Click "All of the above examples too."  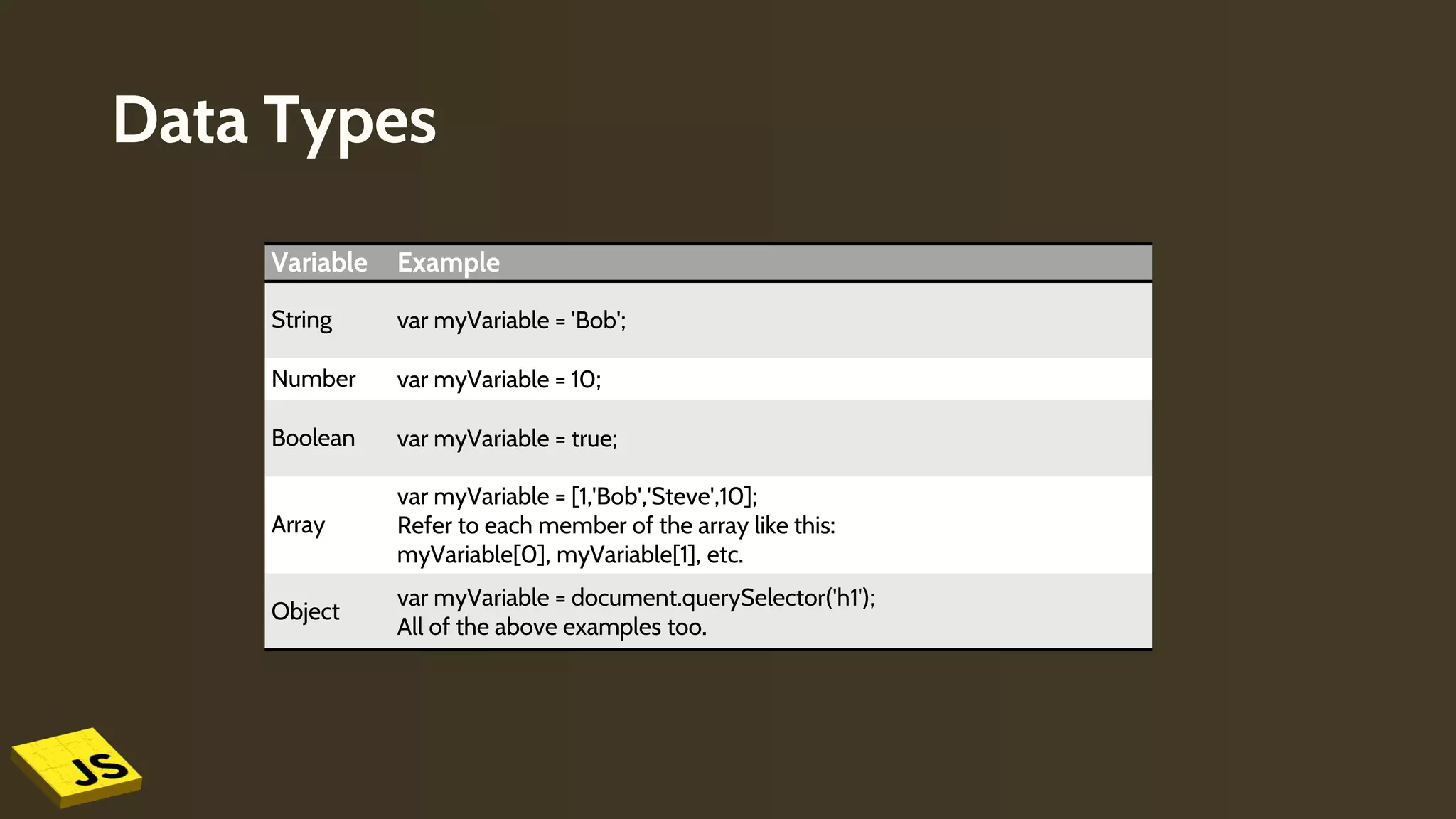(552, 627)
